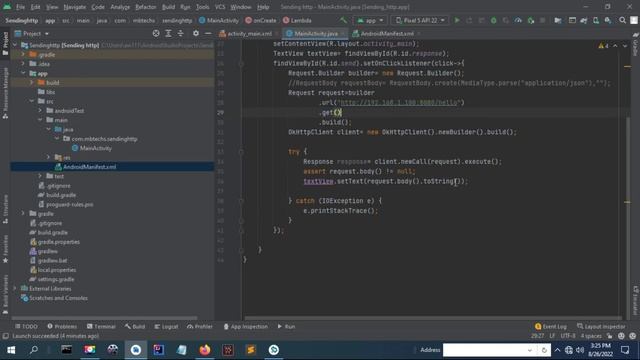Click the onCreate breadcrumb

tap(261, 20)
